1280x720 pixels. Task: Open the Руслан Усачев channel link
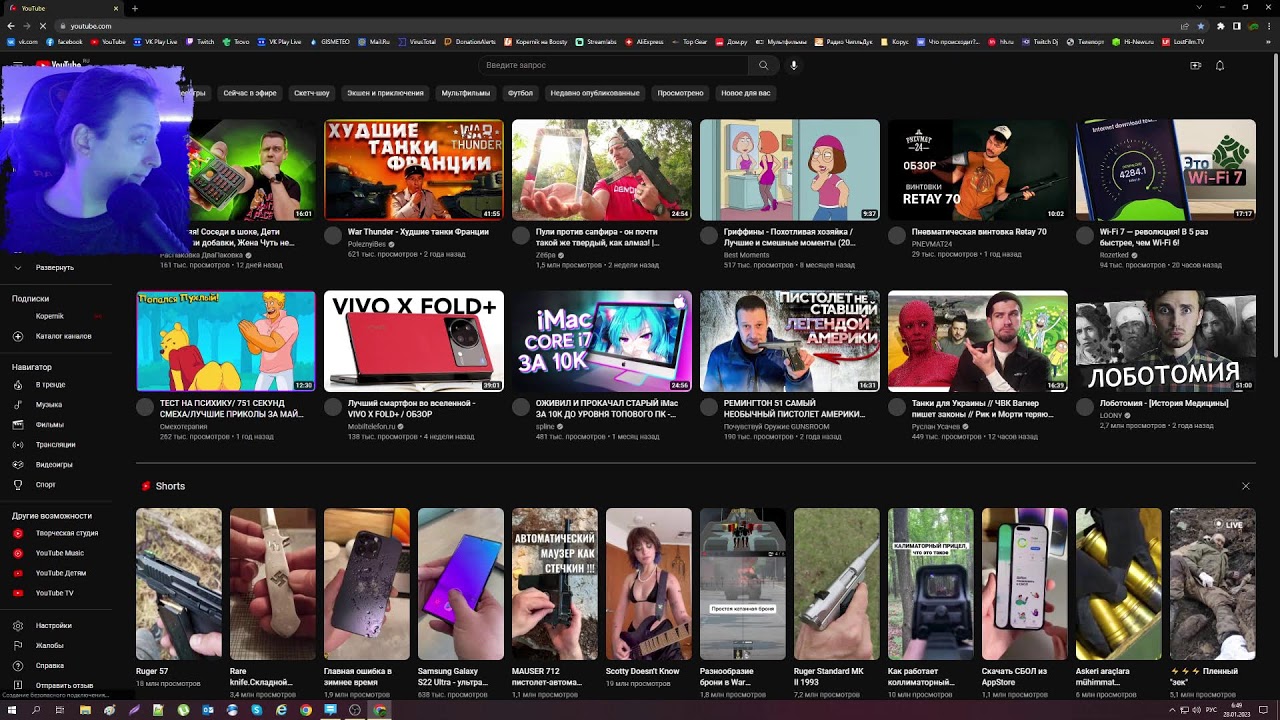point(937,427)
